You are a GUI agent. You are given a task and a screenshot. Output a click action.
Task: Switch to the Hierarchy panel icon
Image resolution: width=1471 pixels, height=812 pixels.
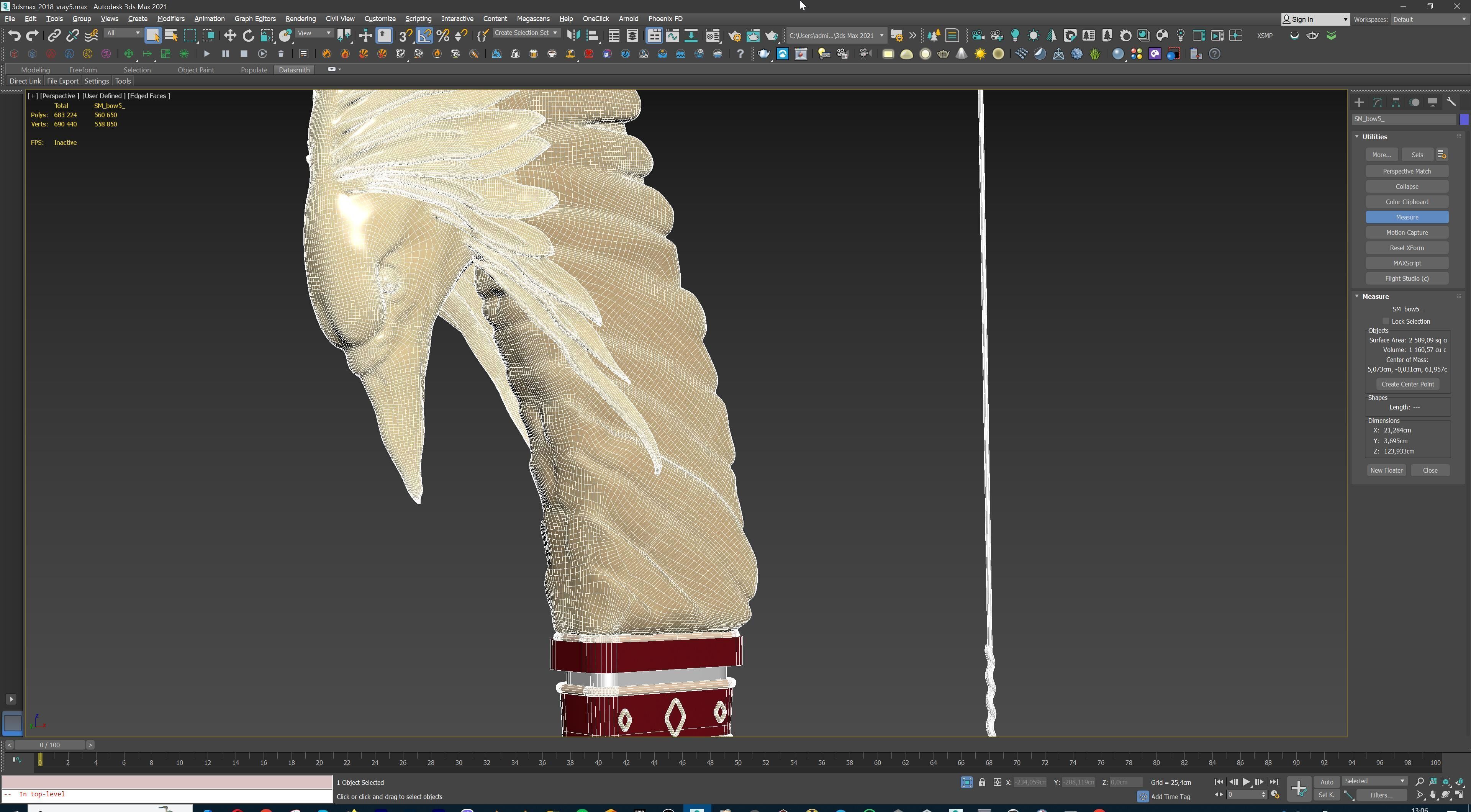[x=1396, y=102]
